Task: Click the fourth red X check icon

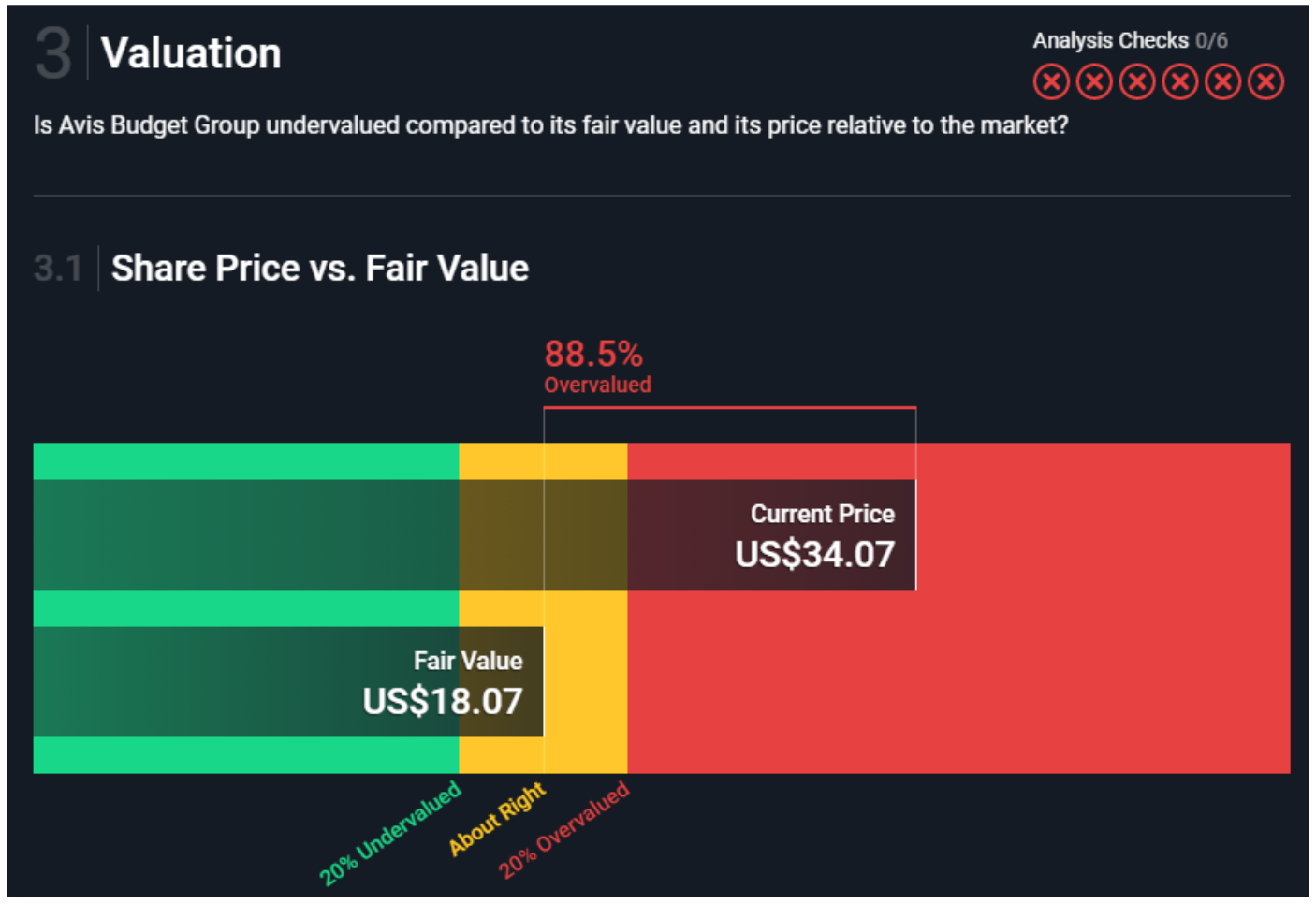Action: [x=1180, y=82]
